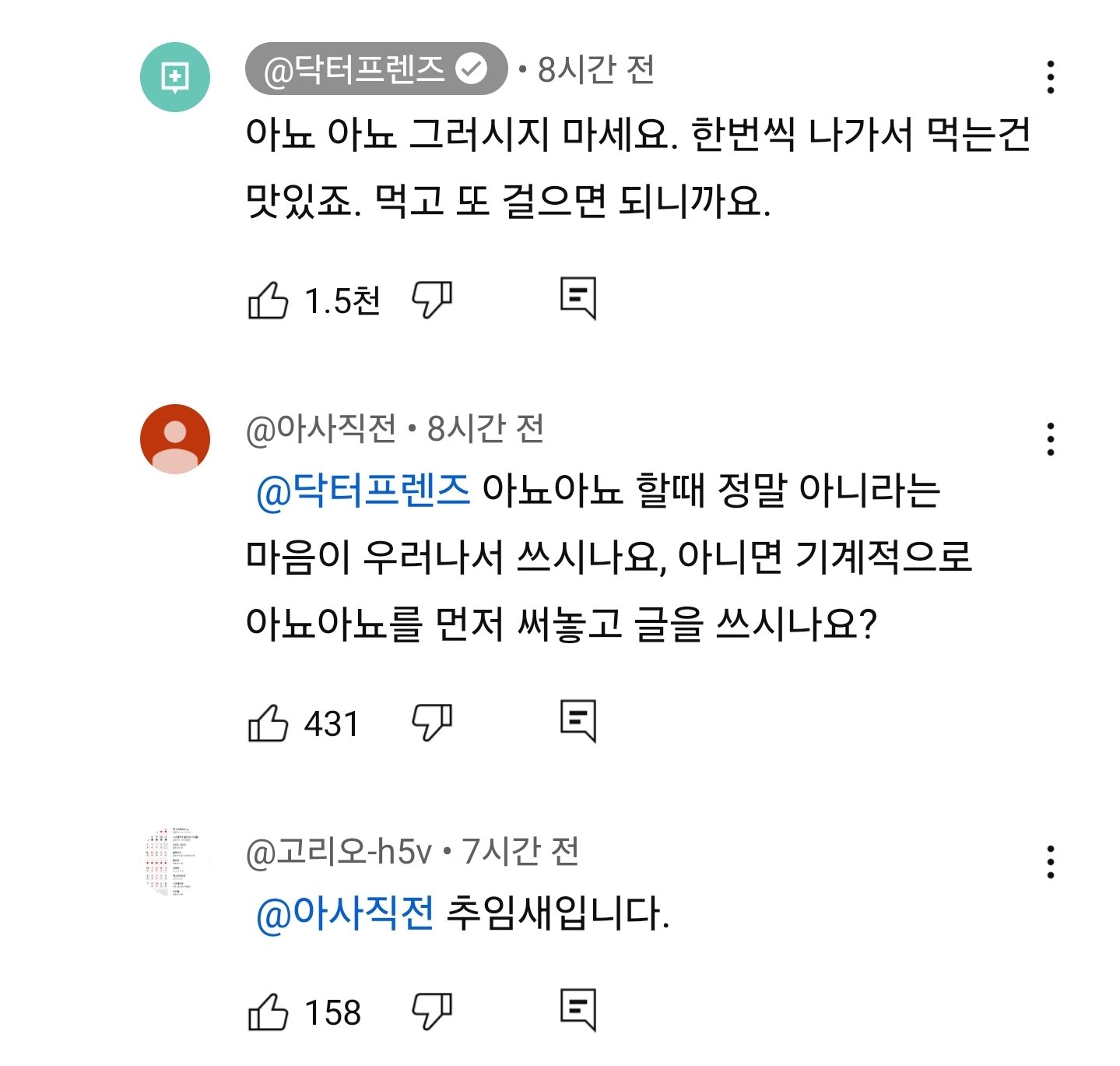Viewport: 1120px width, 1066px height.
Task: Dislike 아사직전's comment
Action: (x=434, y=724)
